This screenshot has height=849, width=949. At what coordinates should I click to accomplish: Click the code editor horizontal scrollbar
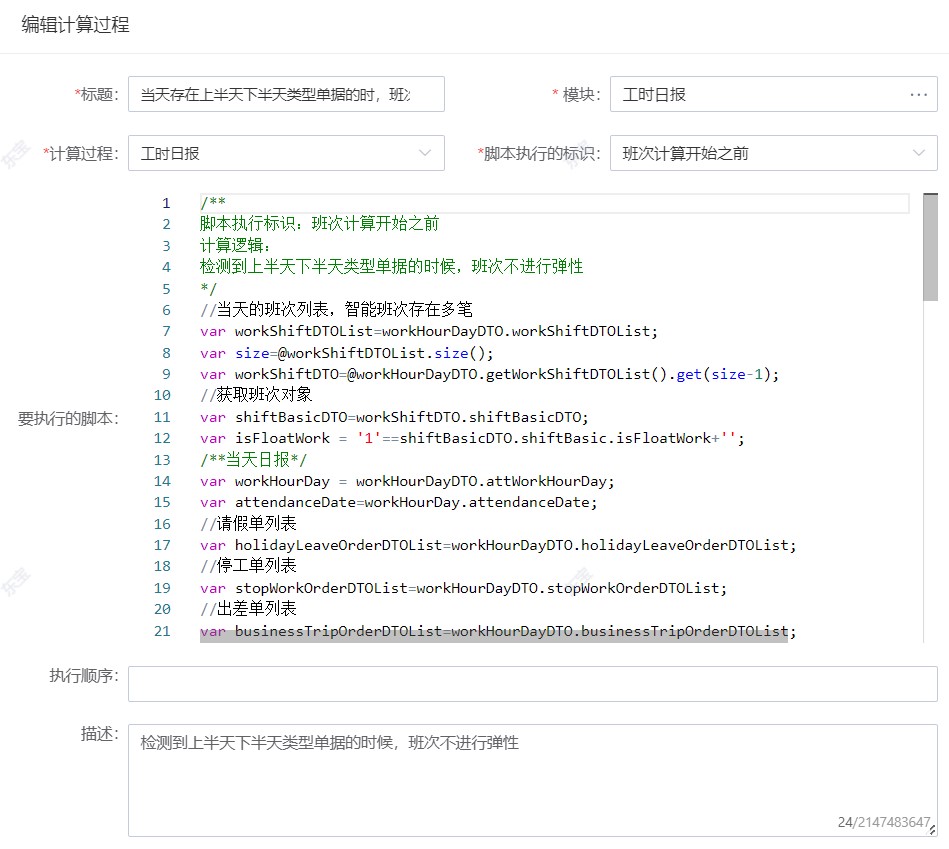493,635
